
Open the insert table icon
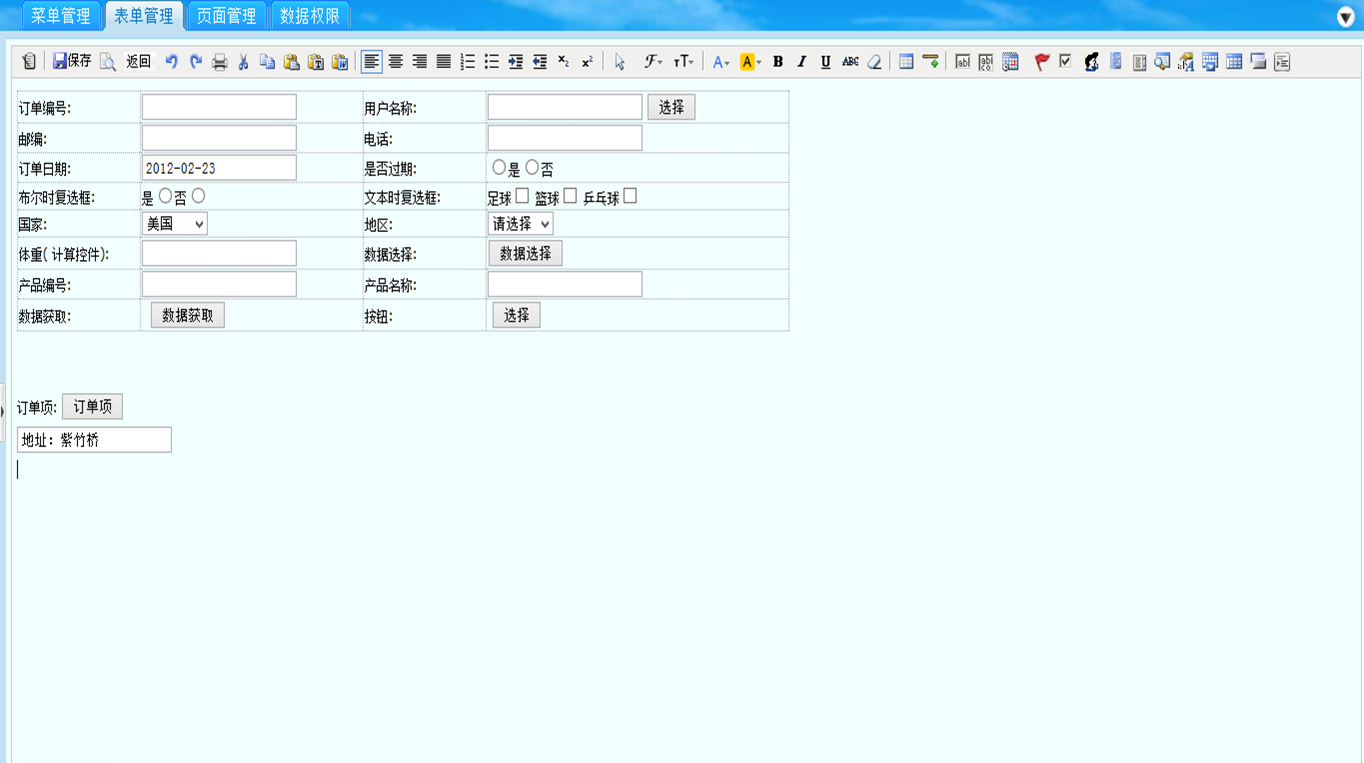coord(906,61)
